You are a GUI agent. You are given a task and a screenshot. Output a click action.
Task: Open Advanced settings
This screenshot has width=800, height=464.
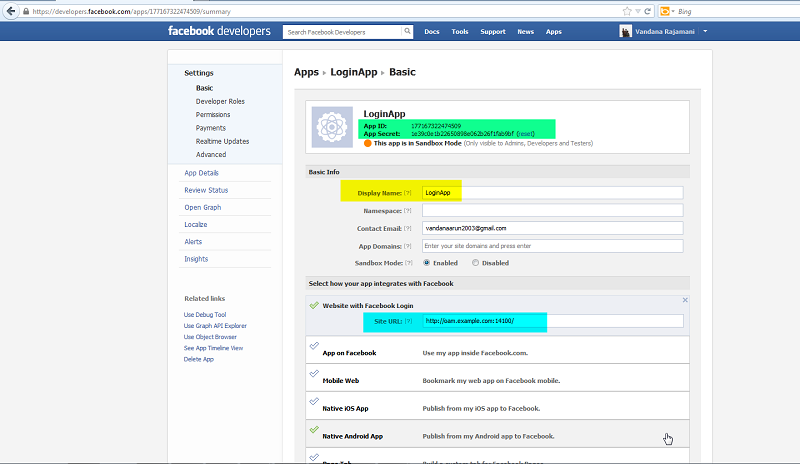coord(211,154)
